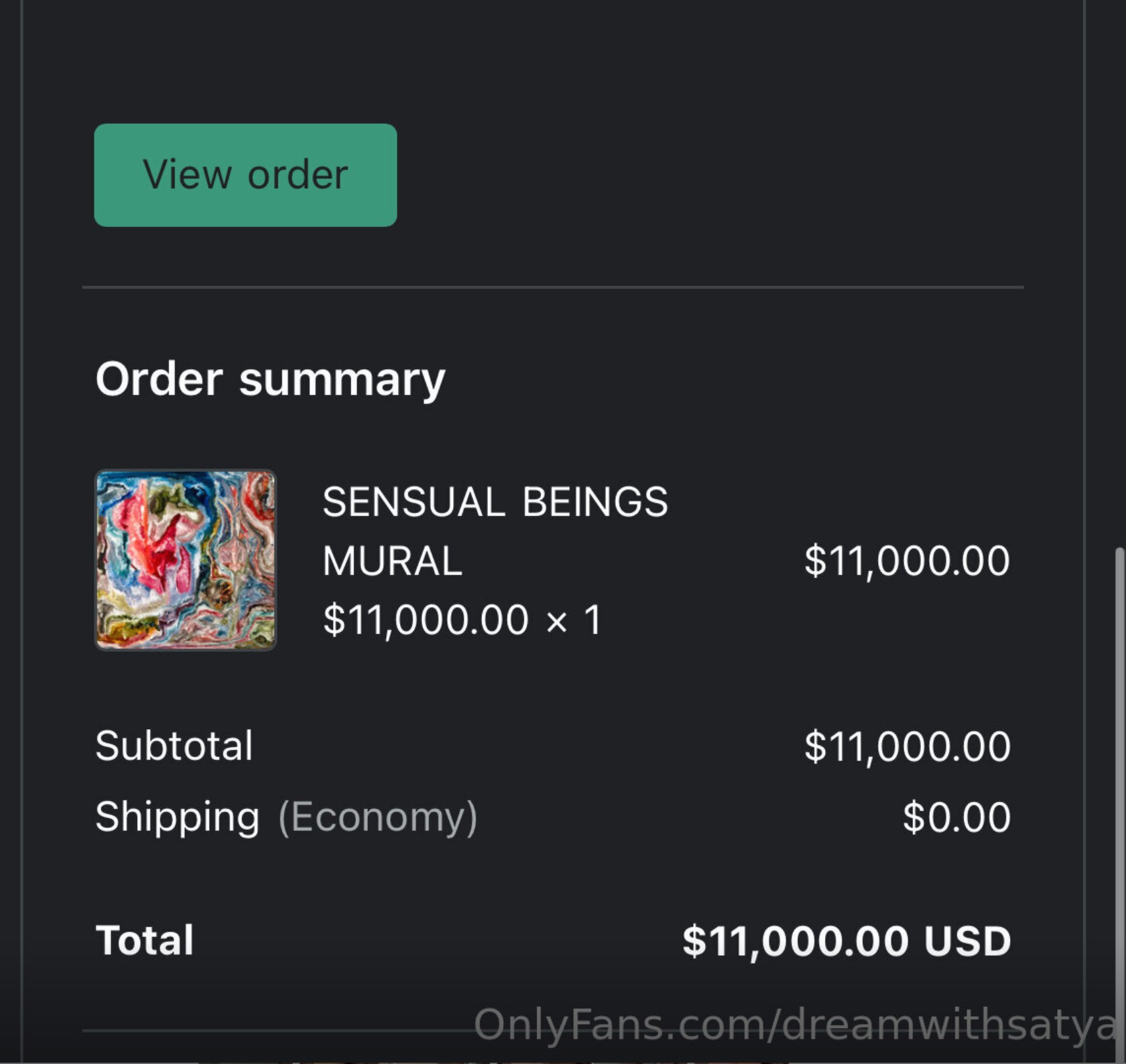Click the divider line below the Total row

(275, 1031)
